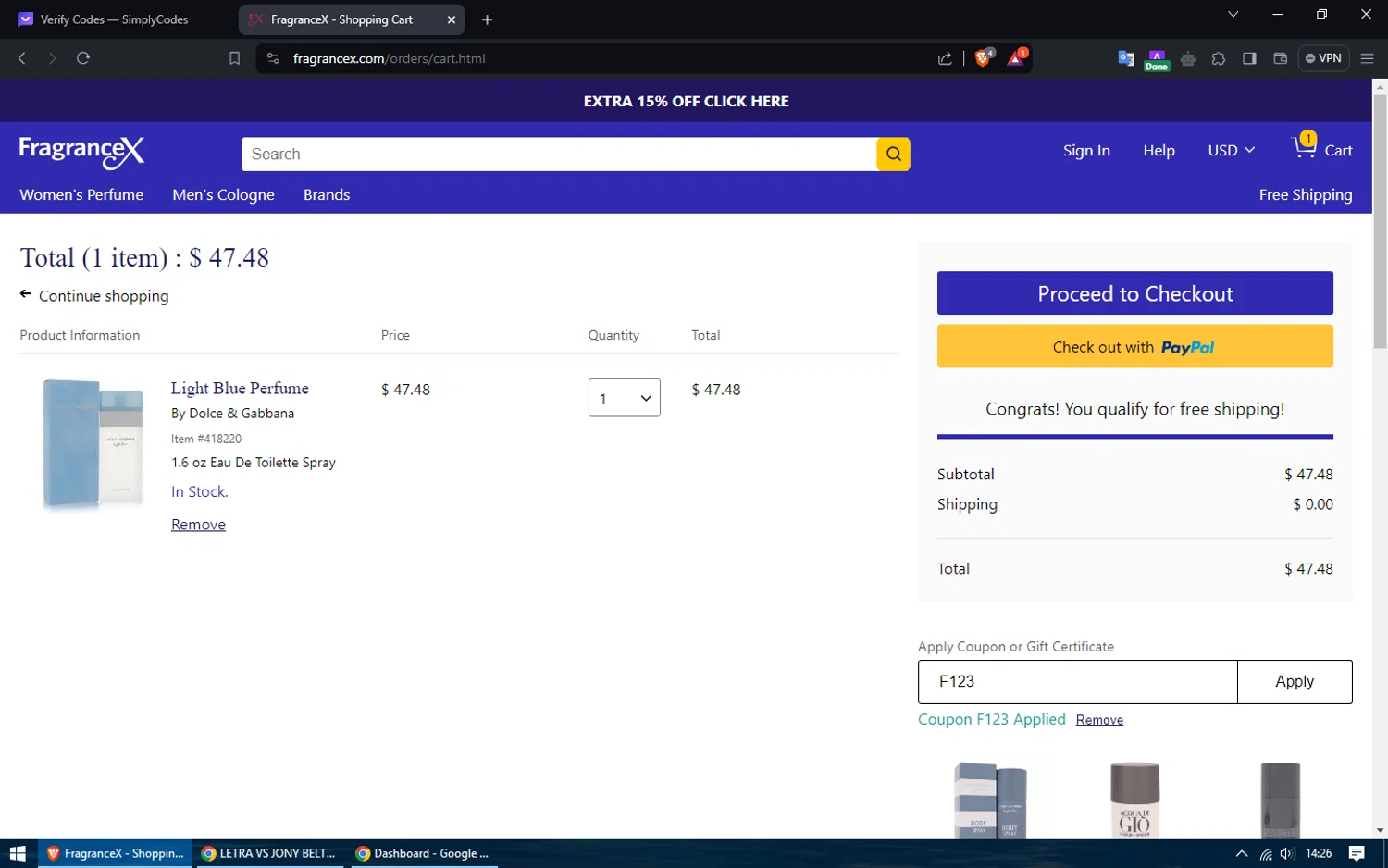
Task: Toggle the Brave VPN button
Action: tap(1324, 58)
